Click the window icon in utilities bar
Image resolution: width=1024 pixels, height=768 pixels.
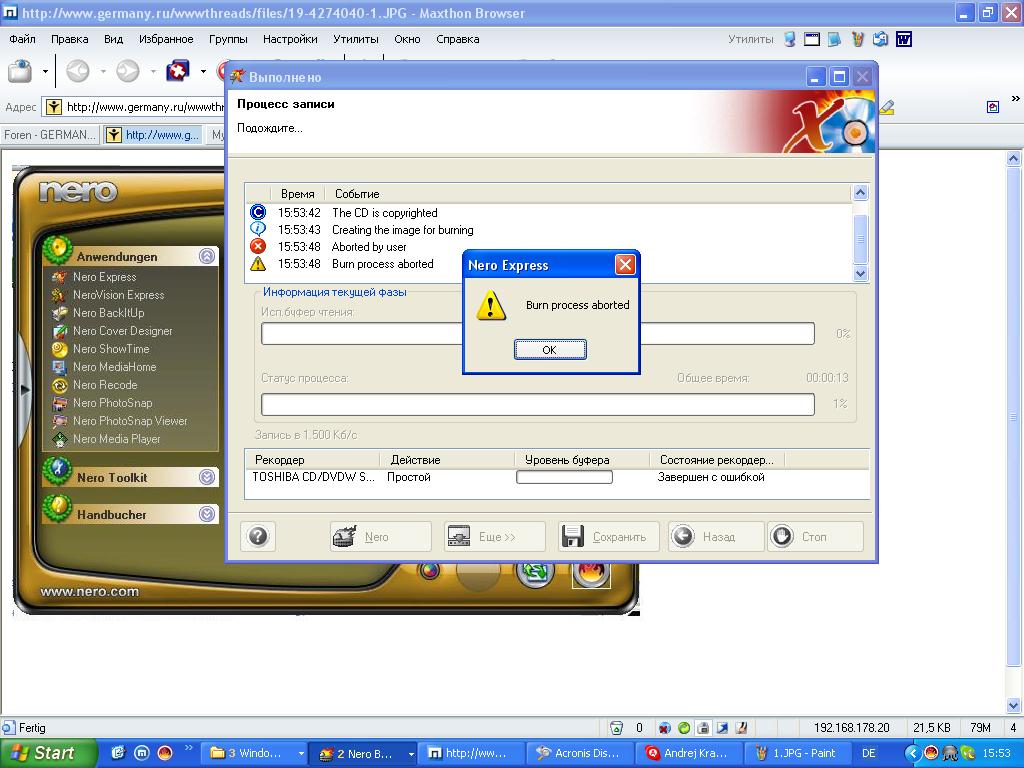tap(812, 40)
